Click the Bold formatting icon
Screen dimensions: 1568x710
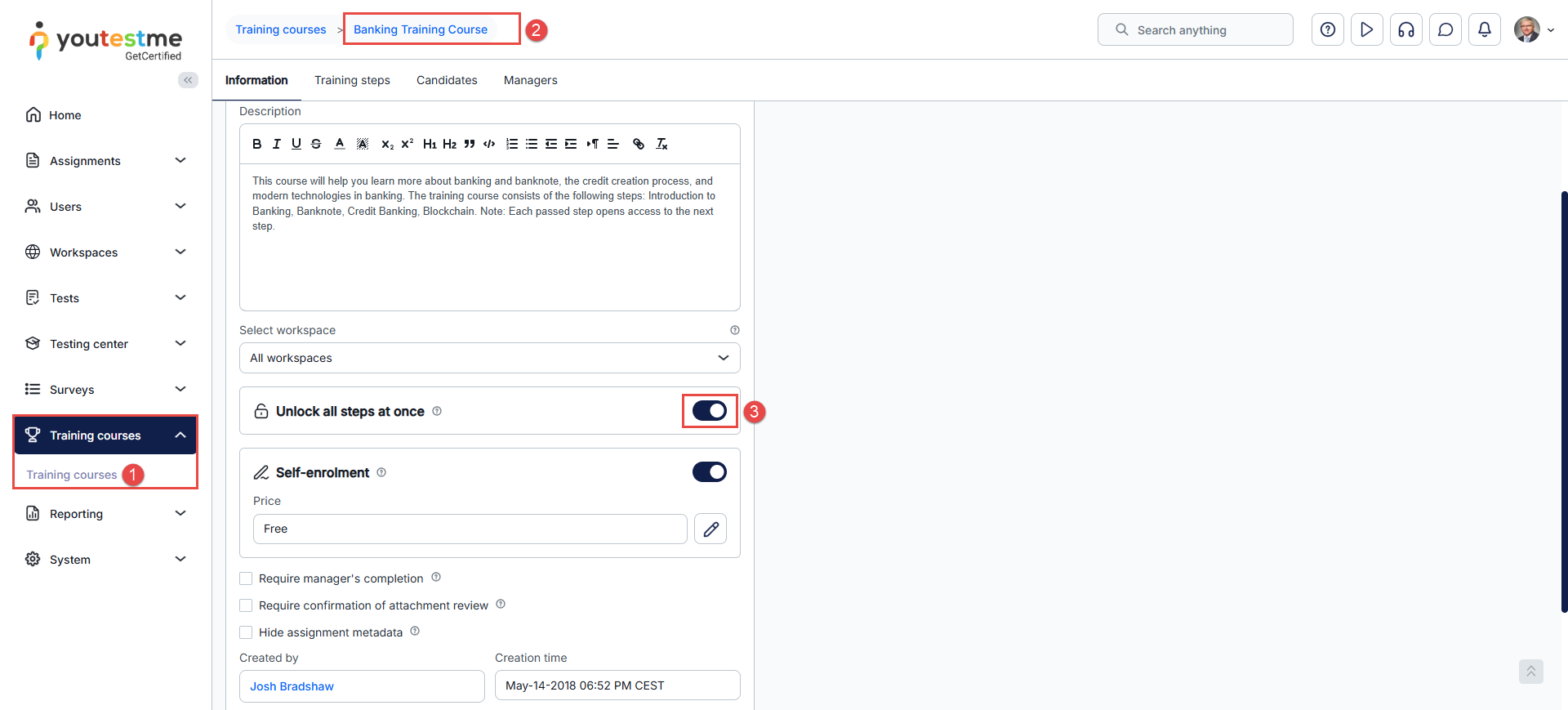[256, 144]
